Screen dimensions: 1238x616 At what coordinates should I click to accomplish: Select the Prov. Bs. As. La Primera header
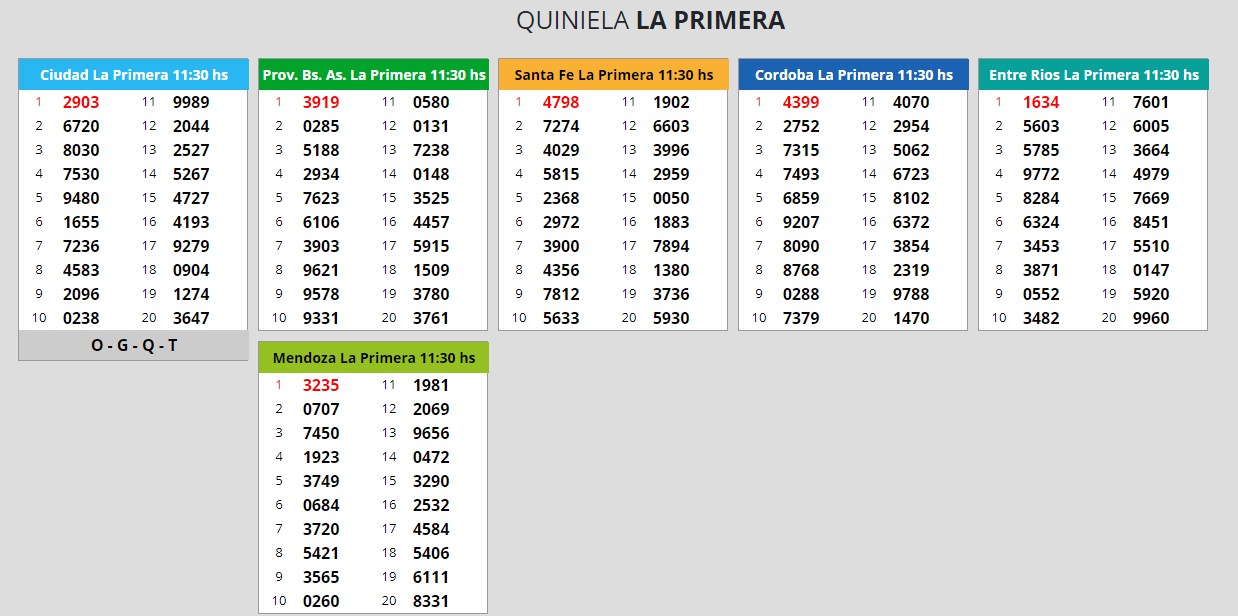pyautogui.click(x=373, y=75)
